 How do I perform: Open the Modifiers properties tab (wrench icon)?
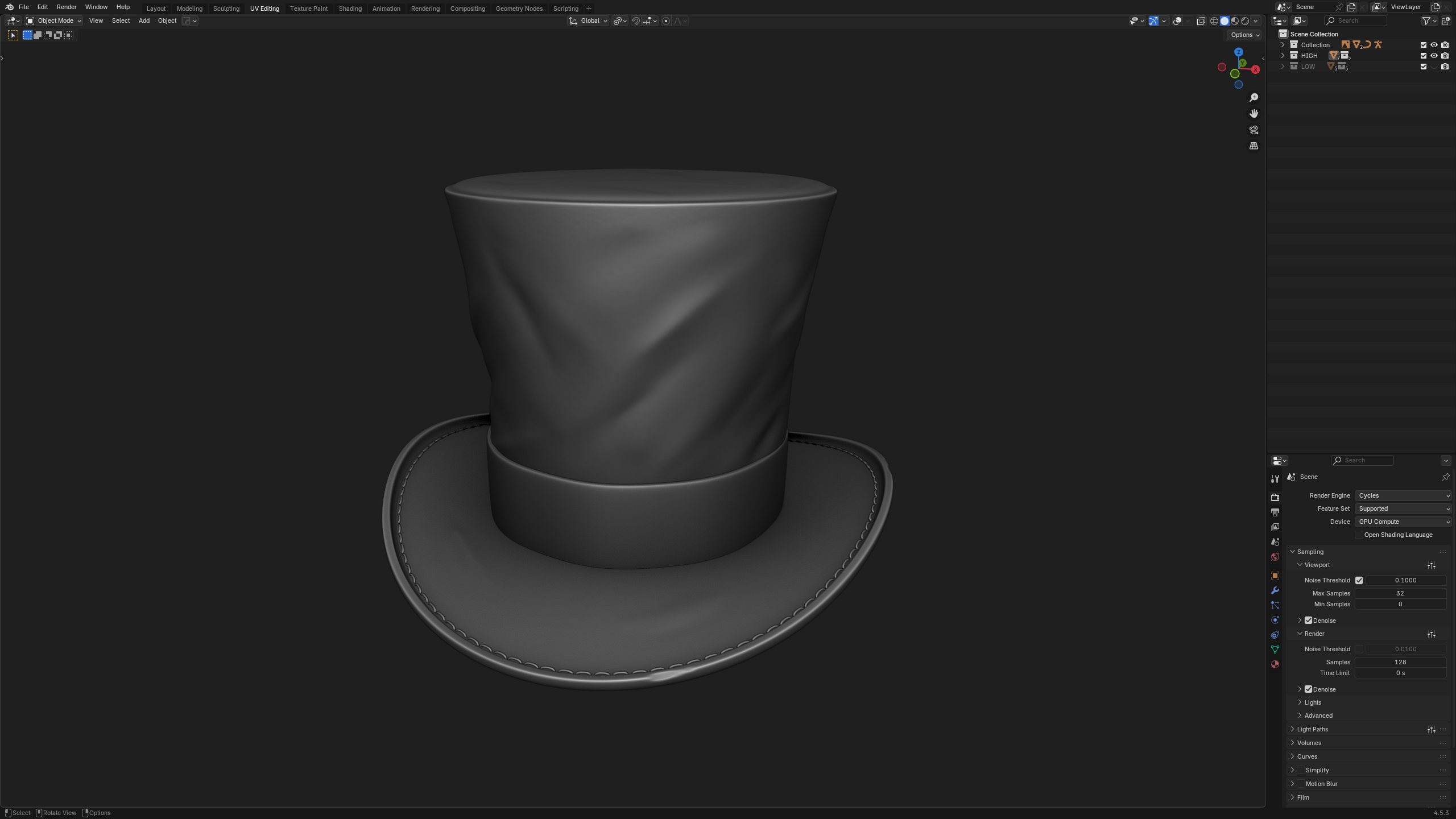(x=1275, y=590)
